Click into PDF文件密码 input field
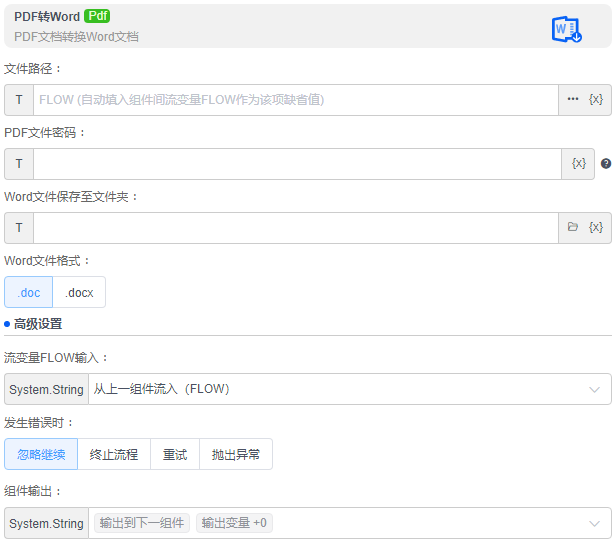 tap(297, 164)
